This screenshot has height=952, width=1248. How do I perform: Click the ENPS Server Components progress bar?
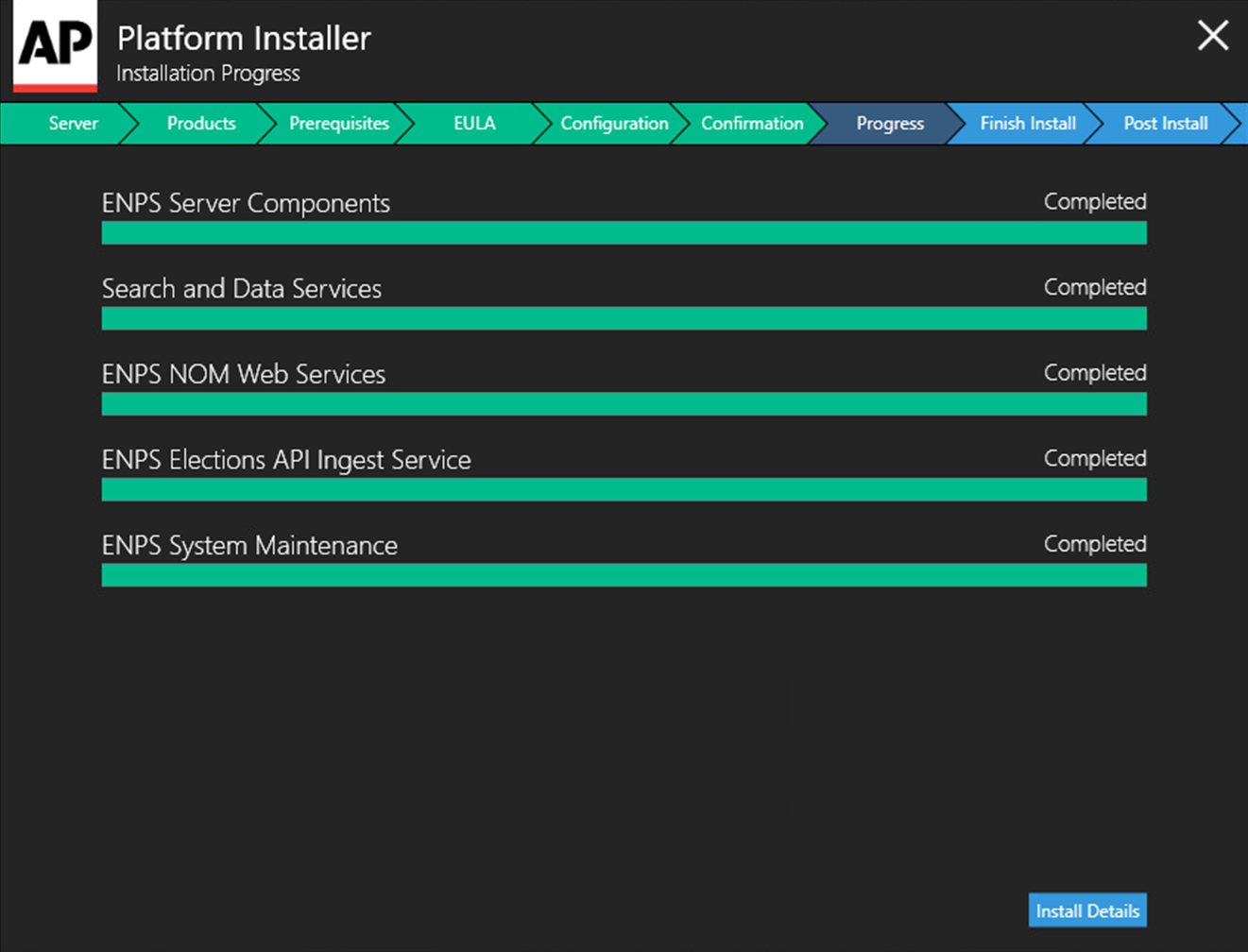click(x=624, y=232)
